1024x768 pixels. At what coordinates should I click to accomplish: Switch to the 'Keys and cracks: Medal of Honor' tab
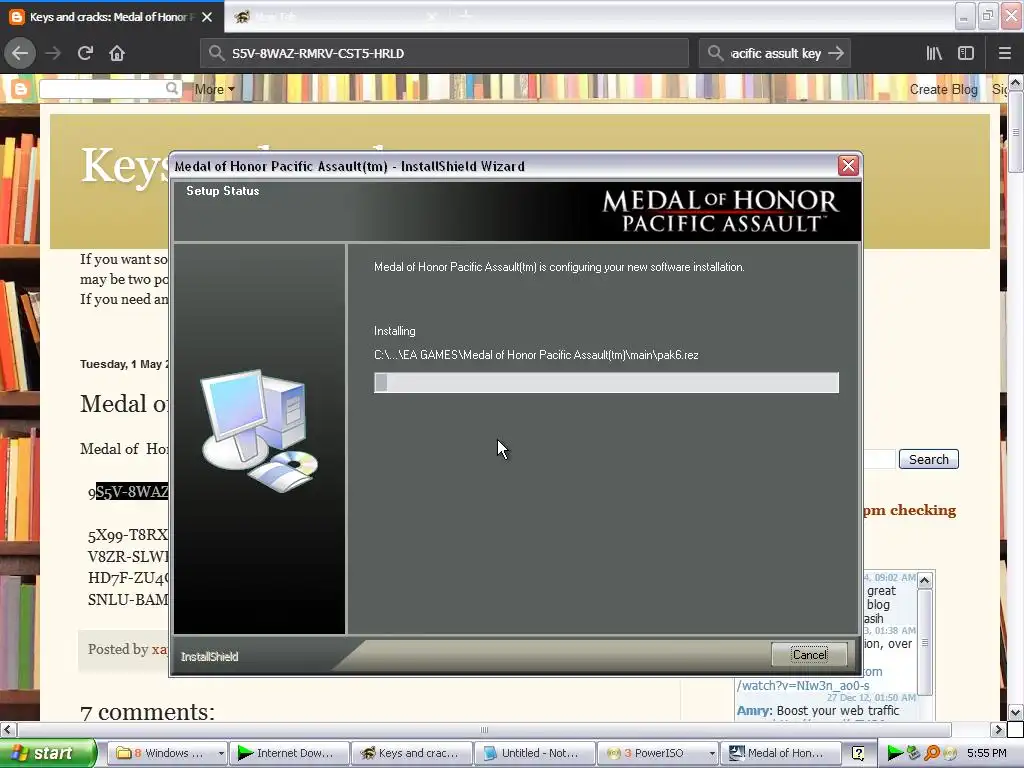111,17
